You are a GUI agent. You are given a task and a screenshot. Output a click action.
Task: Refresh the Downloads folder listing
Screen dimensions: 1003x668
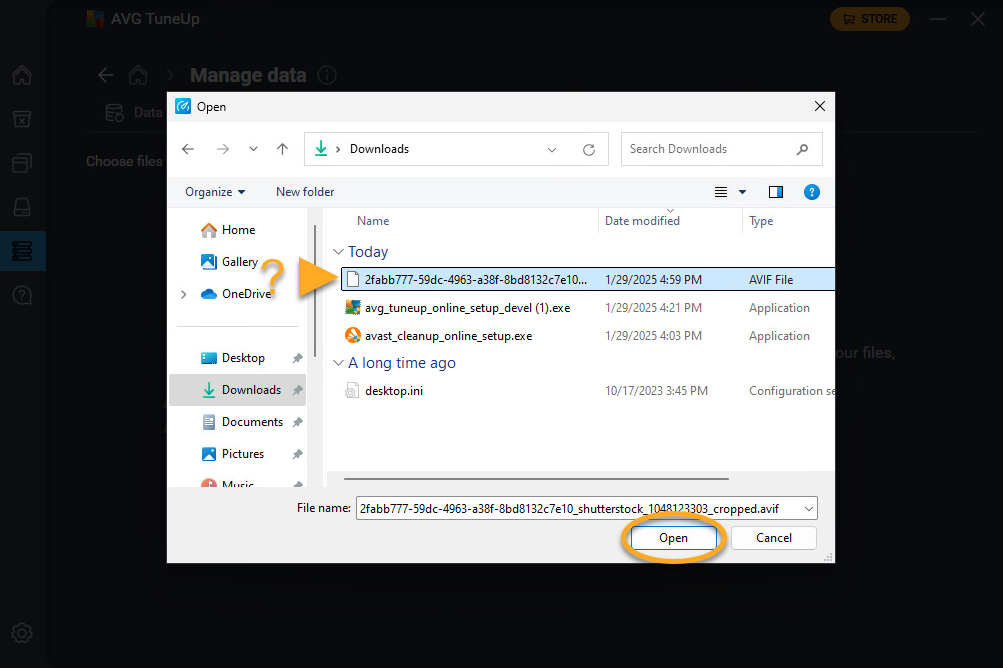pyautogui.click(x=589, y=149)
